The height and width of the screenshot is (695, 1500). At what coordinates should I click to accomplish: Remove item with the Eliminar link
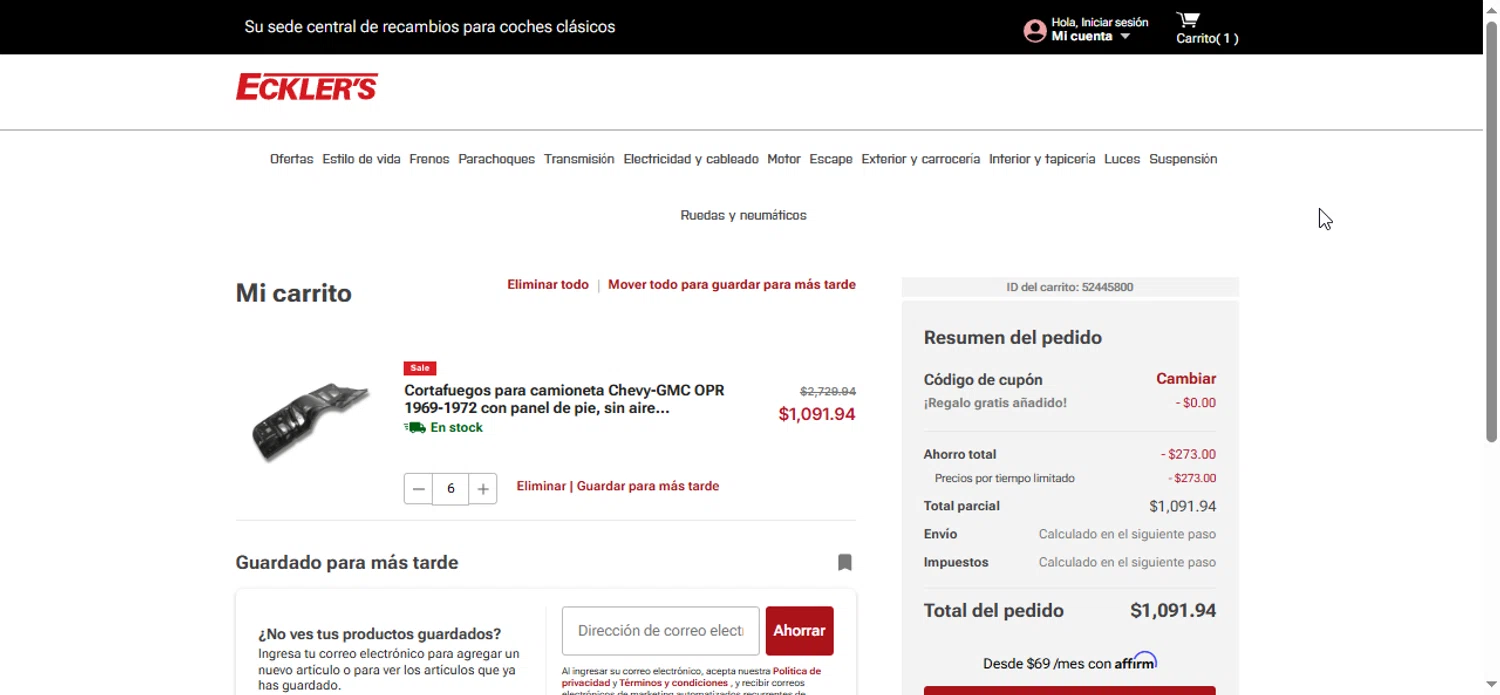(x=541, y=486)
